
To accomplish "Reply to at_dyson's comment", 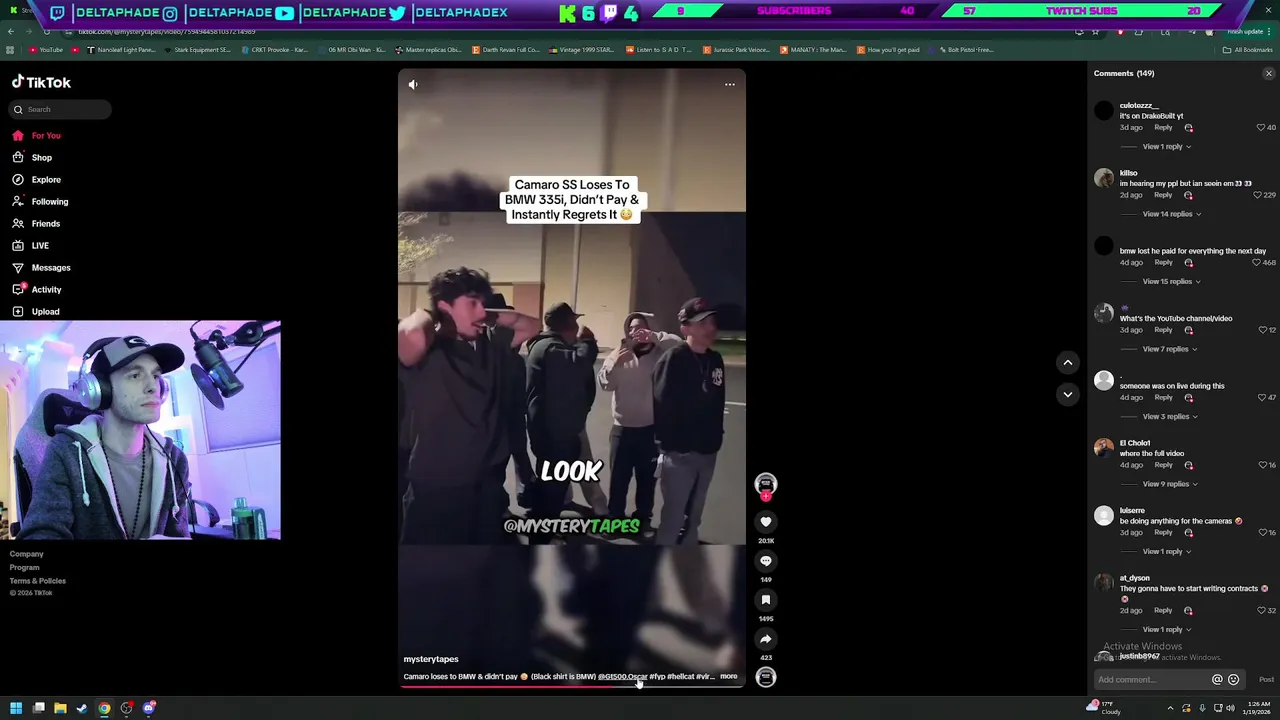I will [1163, 611].
